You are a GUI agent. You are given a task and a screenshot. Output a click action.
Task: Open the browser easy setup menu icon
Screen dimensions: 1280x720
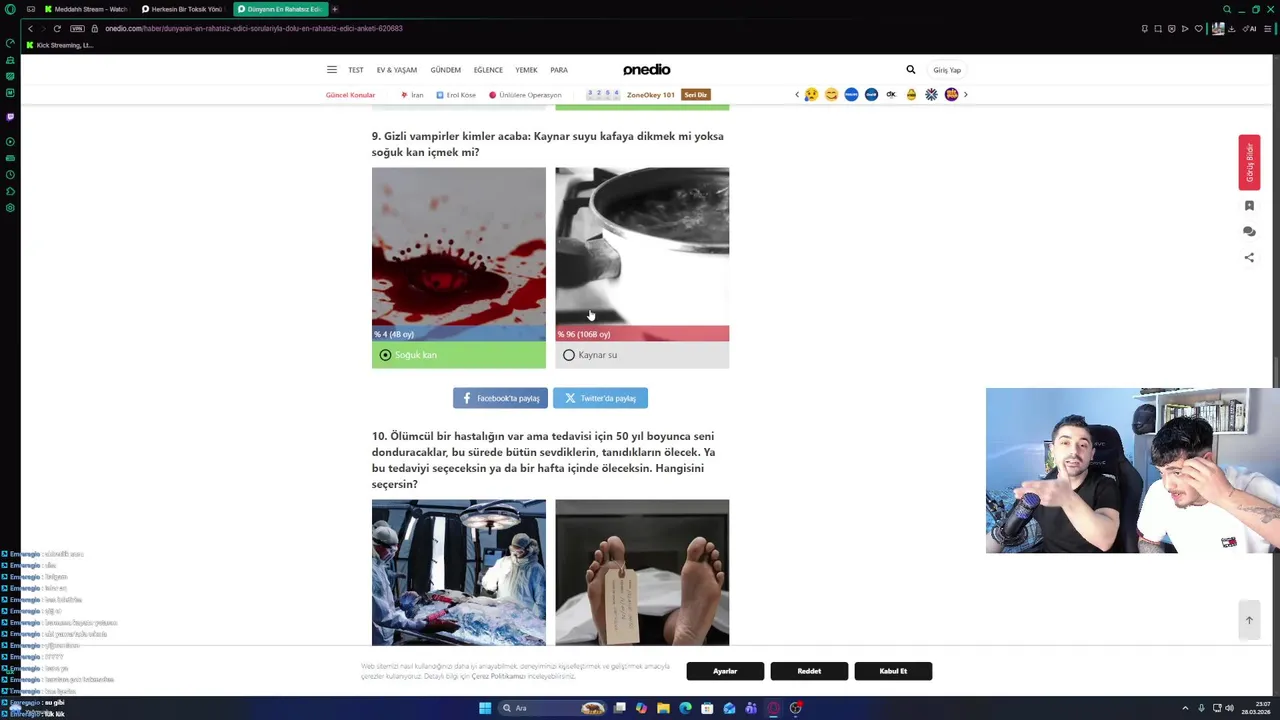[x=1266, y=28]
